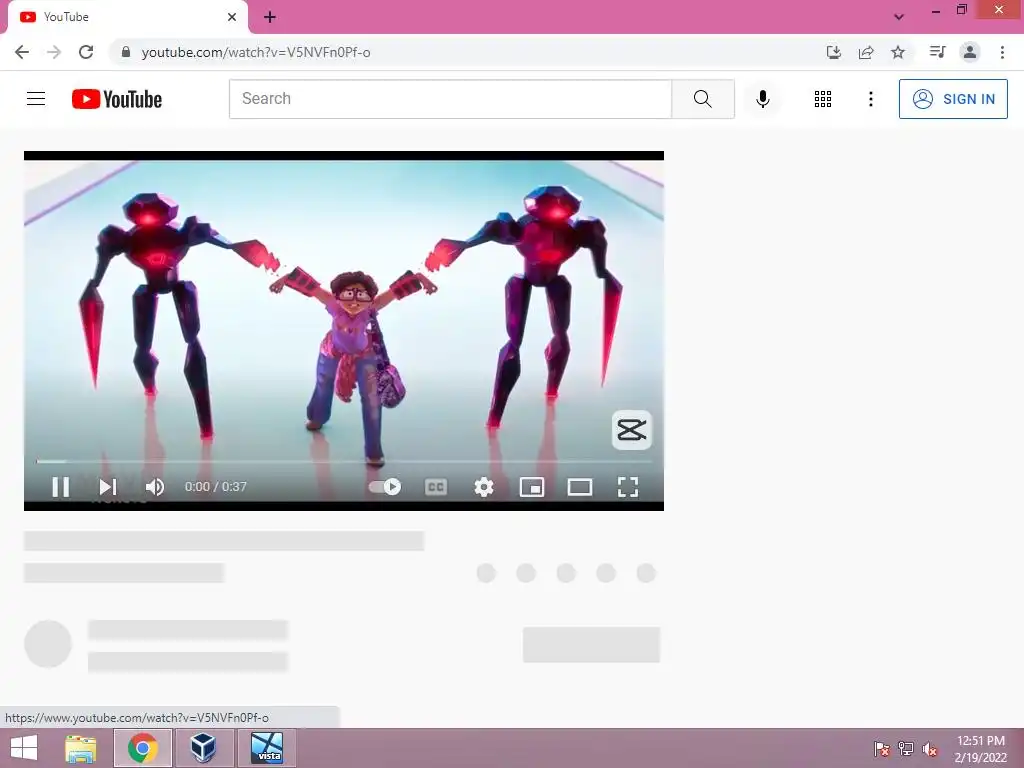Install app icon in address bar
Viewport: 1024px width, 768px height.
833,52
